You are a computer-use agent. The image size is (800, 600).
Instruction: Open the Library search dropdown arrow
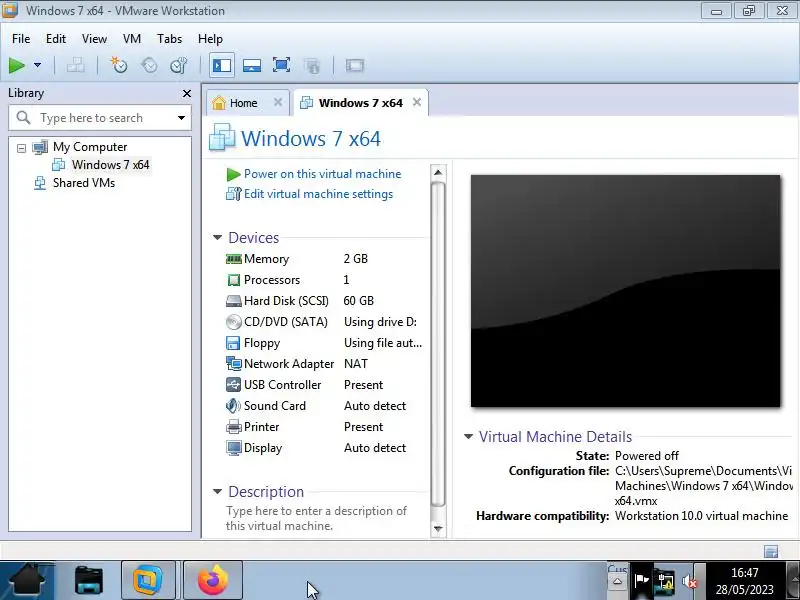(x=181, y=118)
